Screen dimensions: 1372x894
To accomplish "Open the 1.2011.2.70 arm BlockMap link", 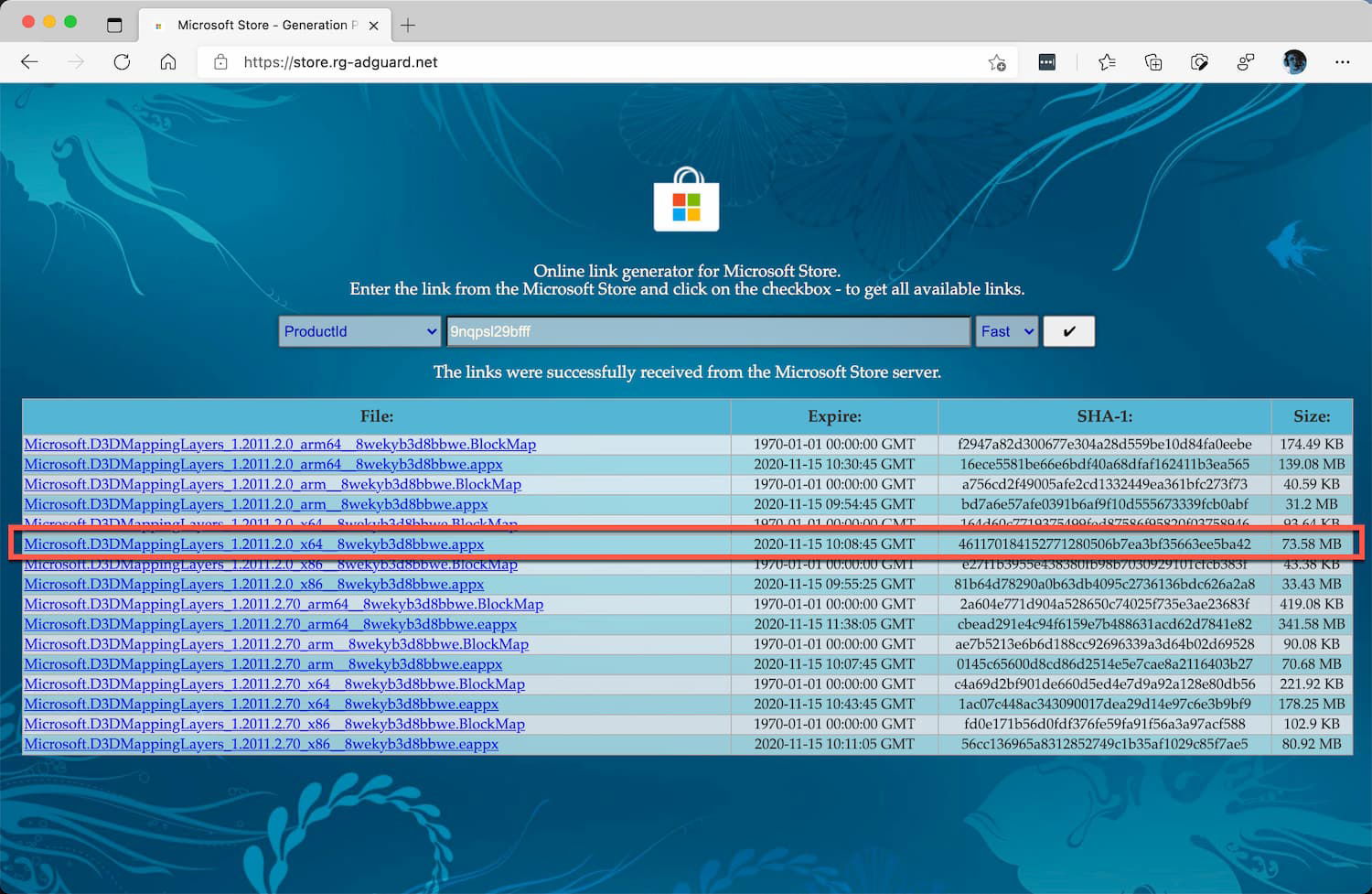I will pos(276,644).
